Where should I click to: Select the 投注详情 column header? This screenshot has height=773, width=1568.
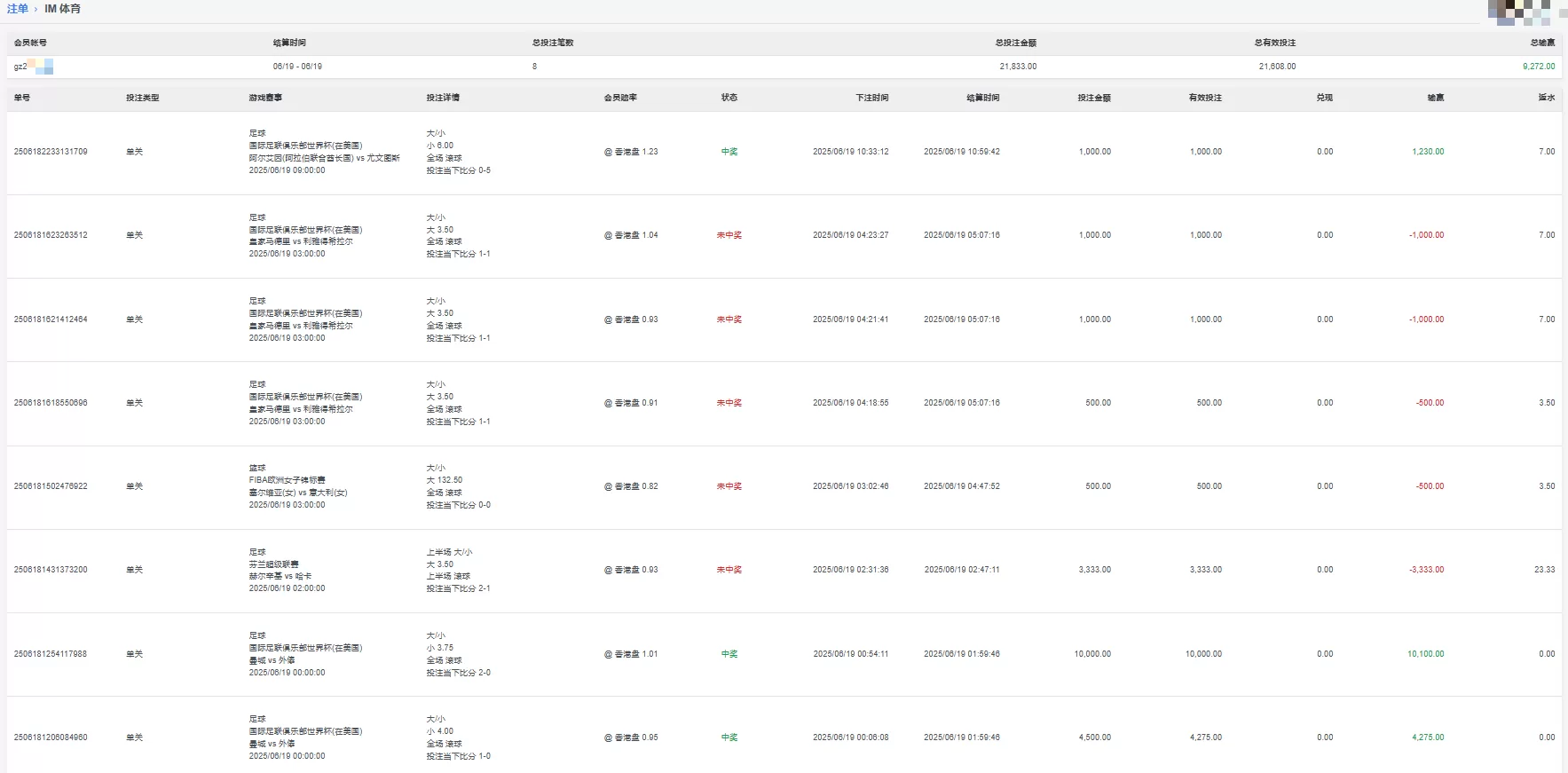443,98
